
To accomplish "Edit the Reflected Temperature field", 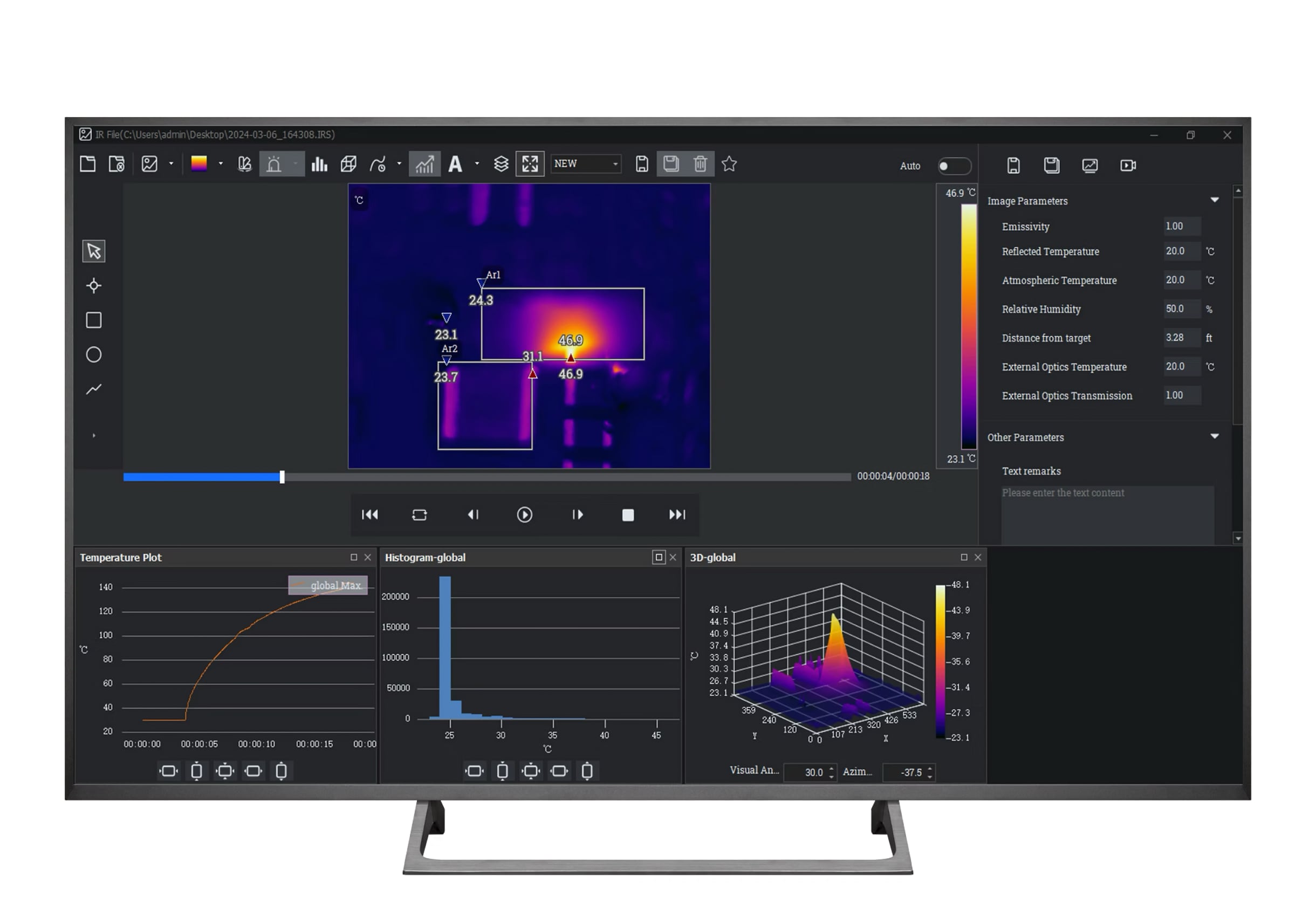I will (1182, 251).
